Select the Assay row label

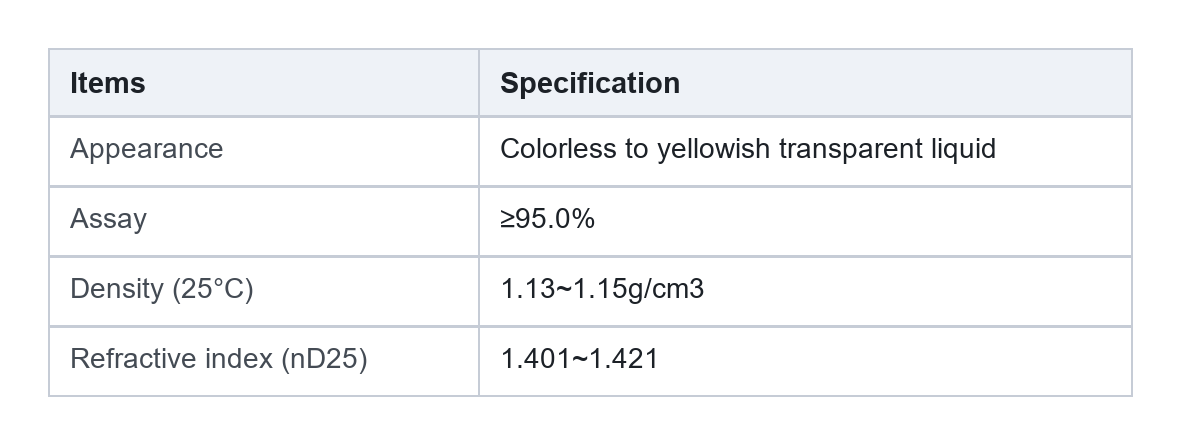click(108, 219)
